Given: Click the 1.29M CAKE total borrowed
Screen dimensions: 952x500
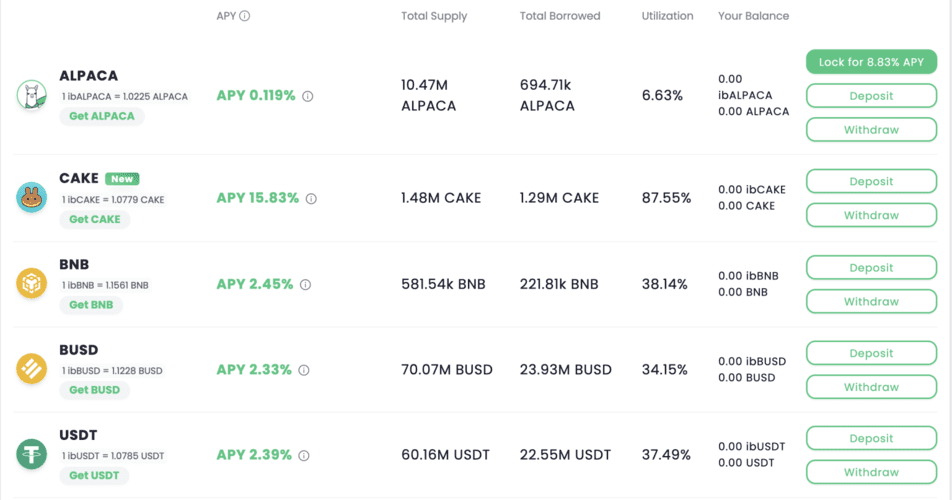Looking at the screenshot, I should [x=559, y=198].
